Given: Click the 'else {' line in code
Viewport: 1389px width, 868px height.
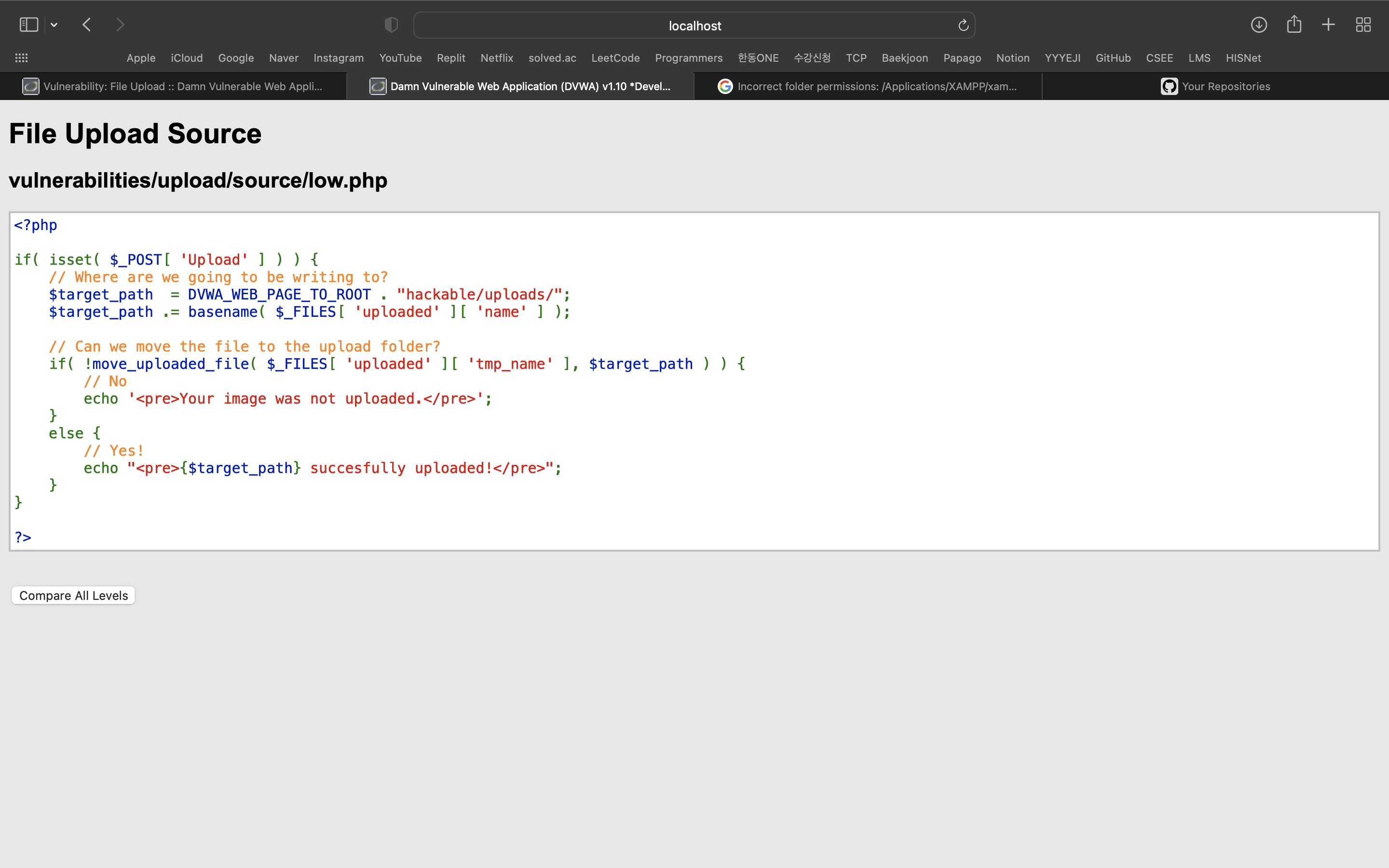Looking at the screenshot, I should click(x=75, y=434).
